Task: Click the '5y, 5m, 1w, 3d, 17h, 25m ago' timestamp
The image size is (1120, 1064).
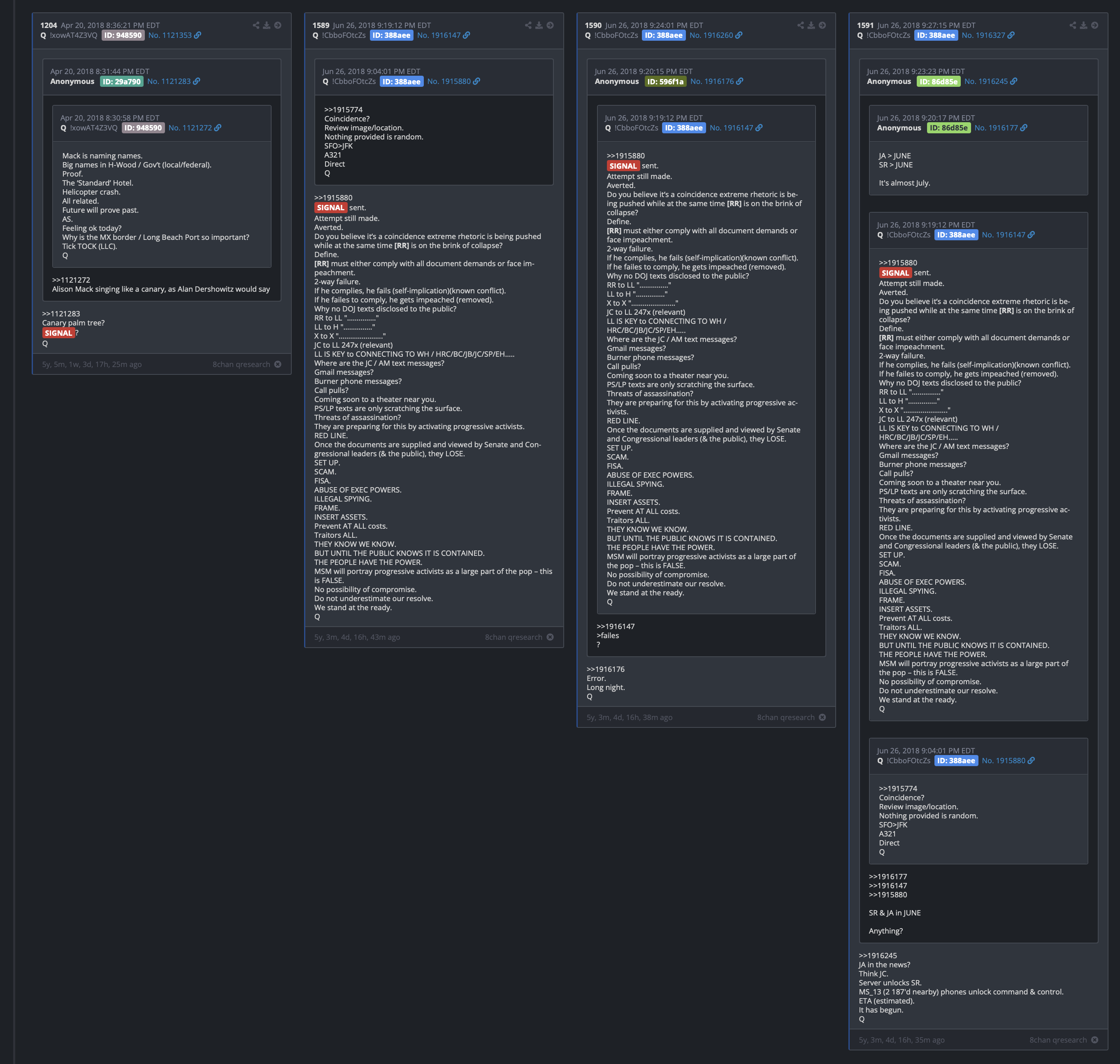Action: coord(92,364)
